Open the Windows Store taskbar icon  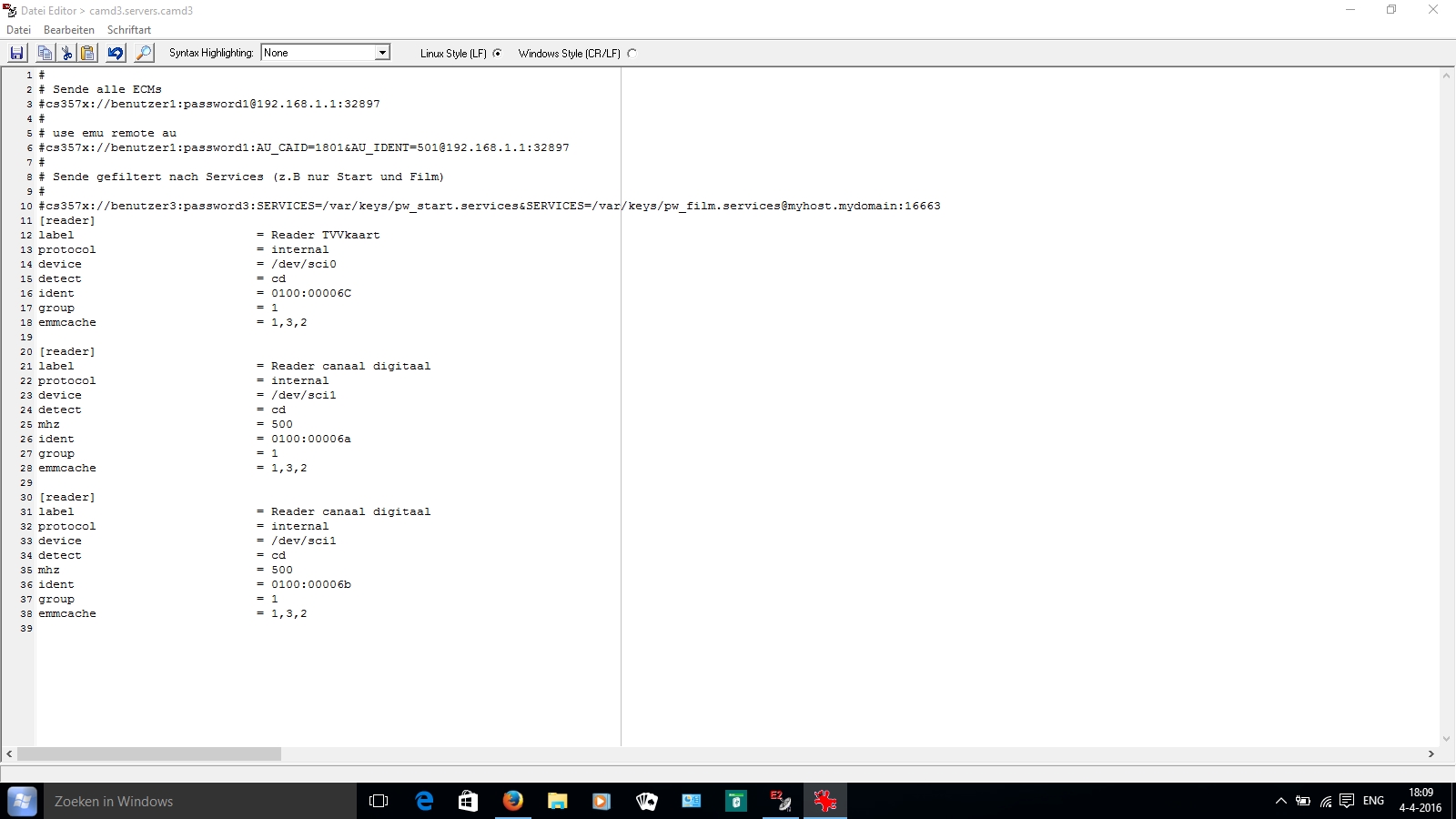pyautogui.click(x=468, y=801)
